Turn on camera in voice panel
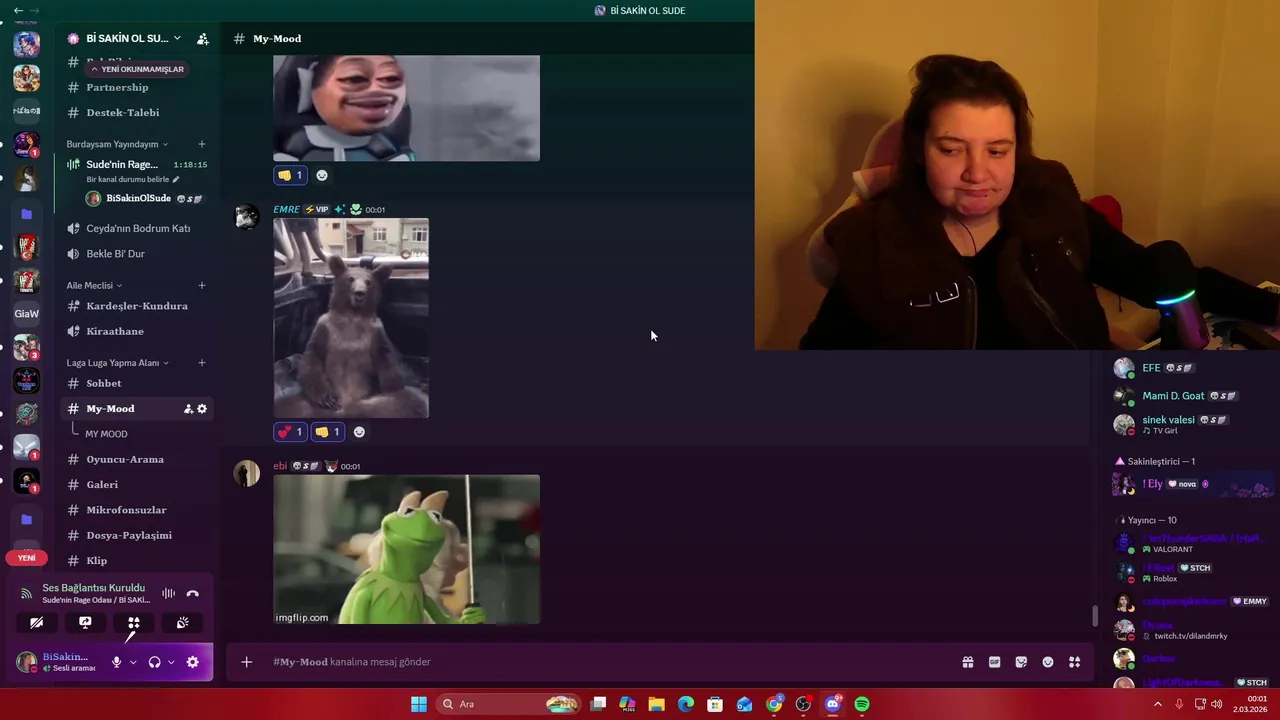 (x=37, y=623)
